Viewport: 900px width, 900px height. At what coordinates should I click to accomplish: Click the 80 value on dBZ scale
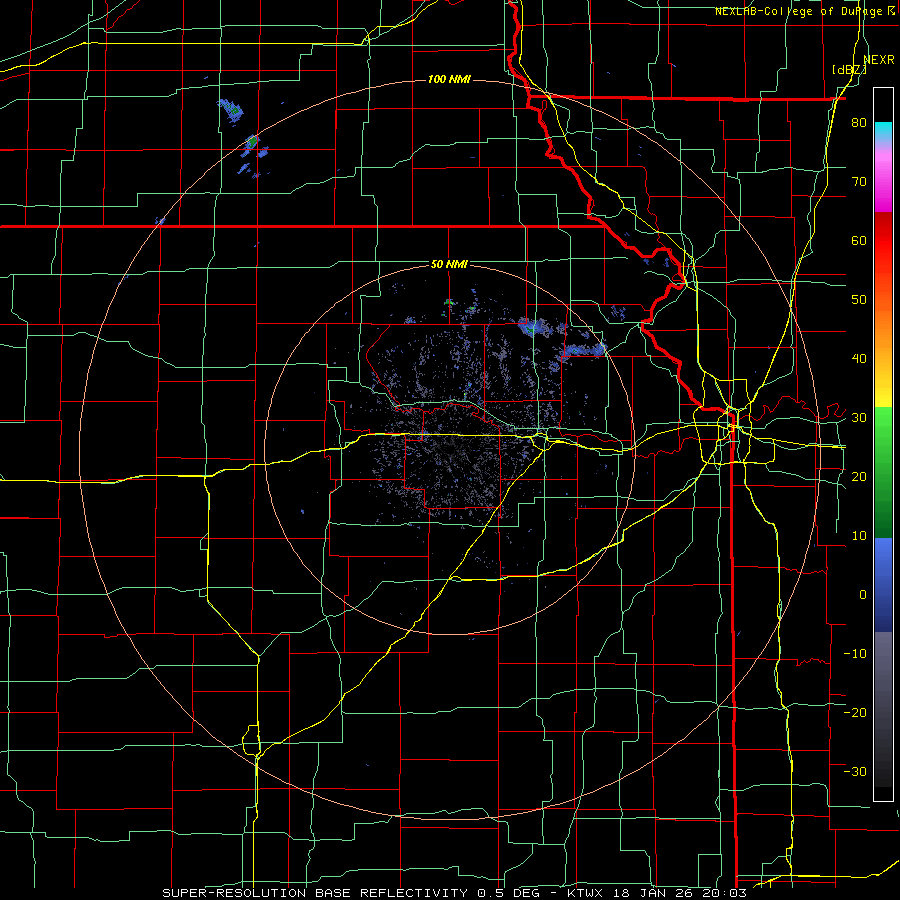point(859,123)
